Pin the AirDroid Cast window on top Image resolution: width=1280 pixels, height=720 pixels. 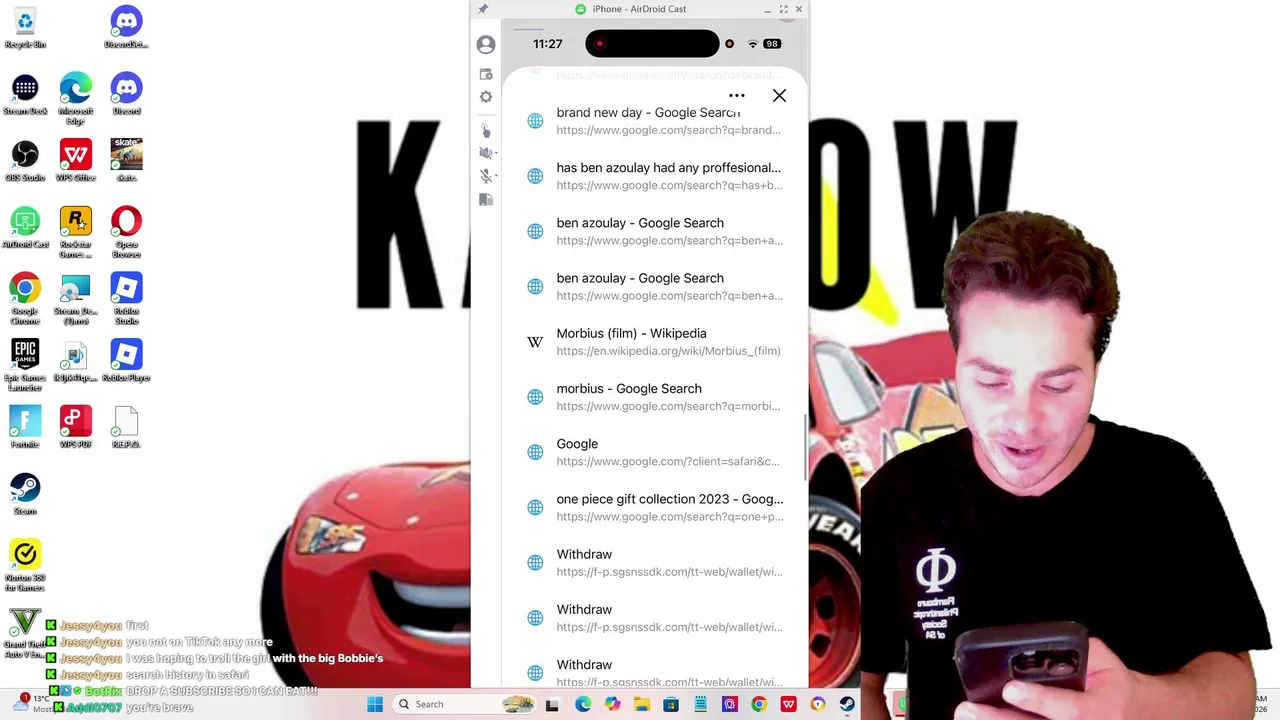pos(483,9)
